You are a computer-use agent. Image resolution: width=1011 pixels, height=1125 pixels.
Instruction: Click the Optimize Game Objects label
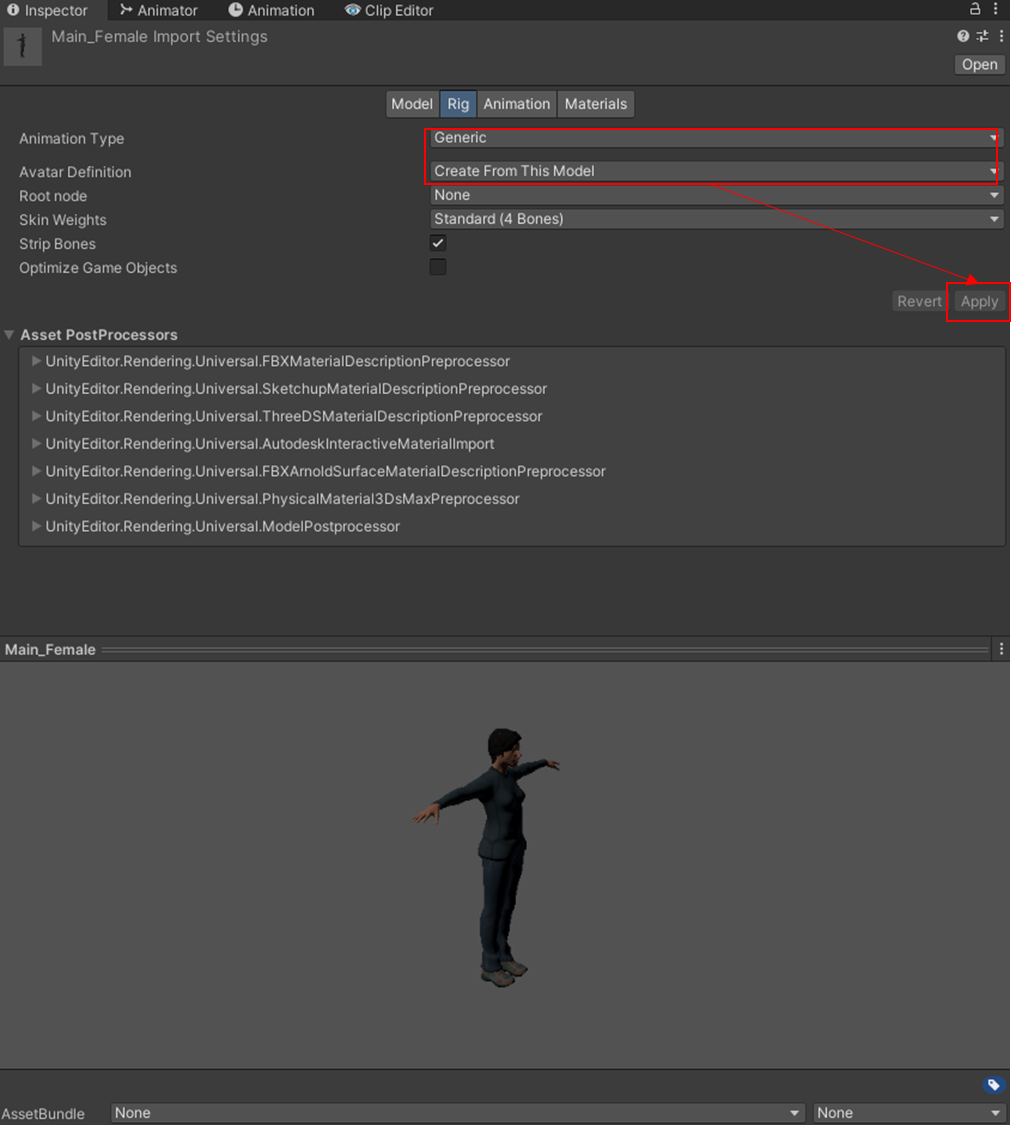98,268
